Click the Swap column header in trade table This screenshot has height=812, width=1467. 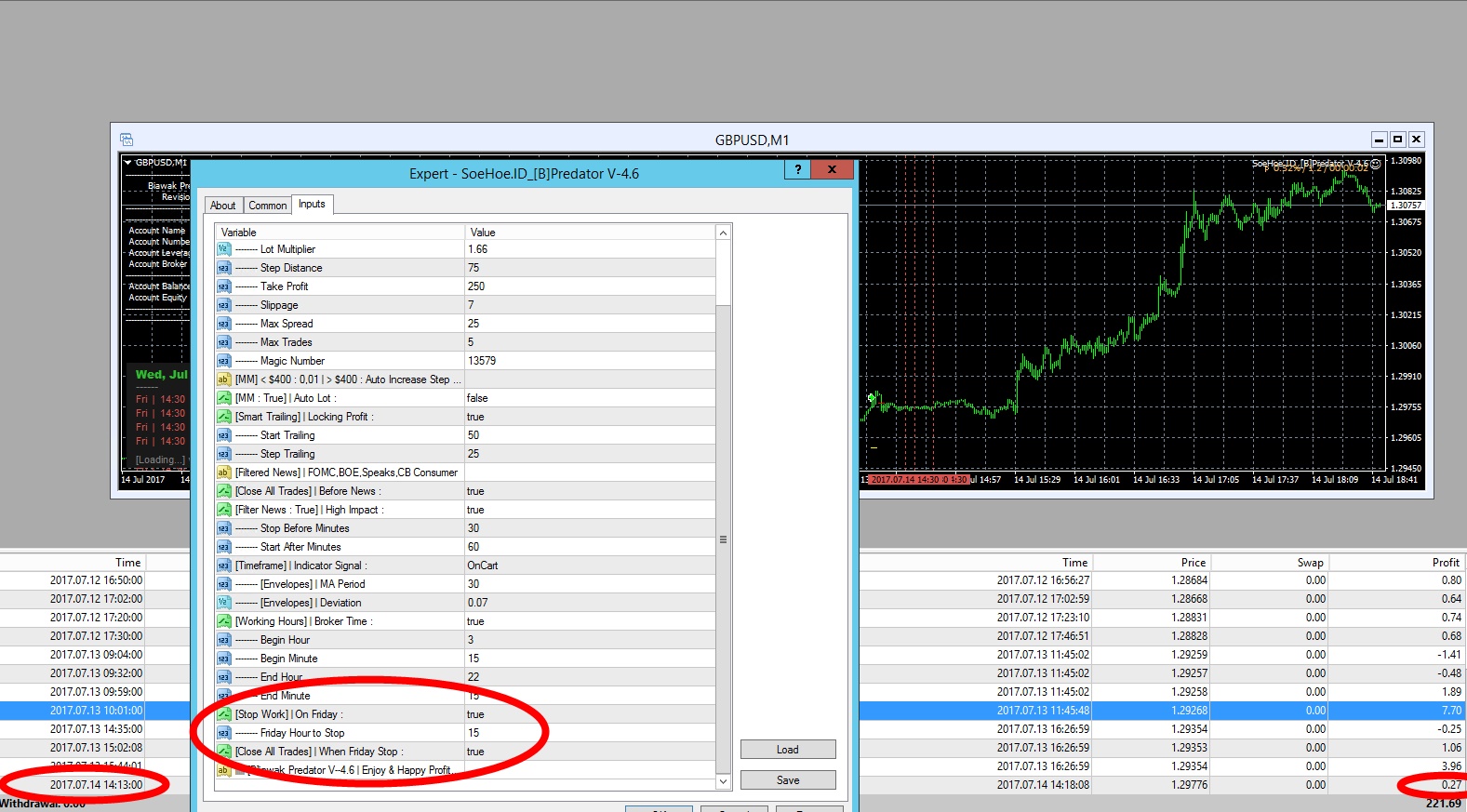[x=1270, y=563]
